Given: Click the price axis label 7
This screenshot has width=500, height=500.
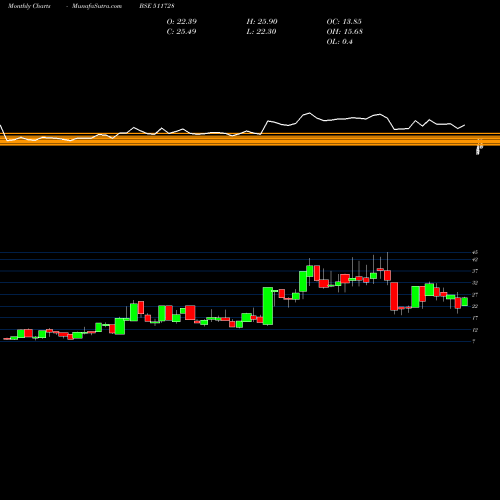Looking at the screenshot, I should pyautogui.click(x=474, y=341).
